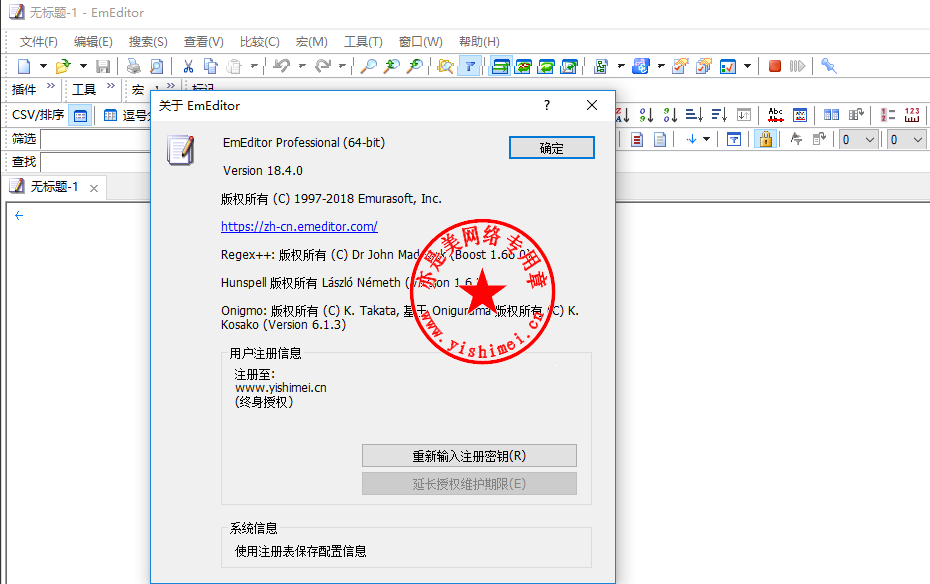930x584 pixels.
Task: Open the 窗口(W) menu
Action: click(421, 42)
